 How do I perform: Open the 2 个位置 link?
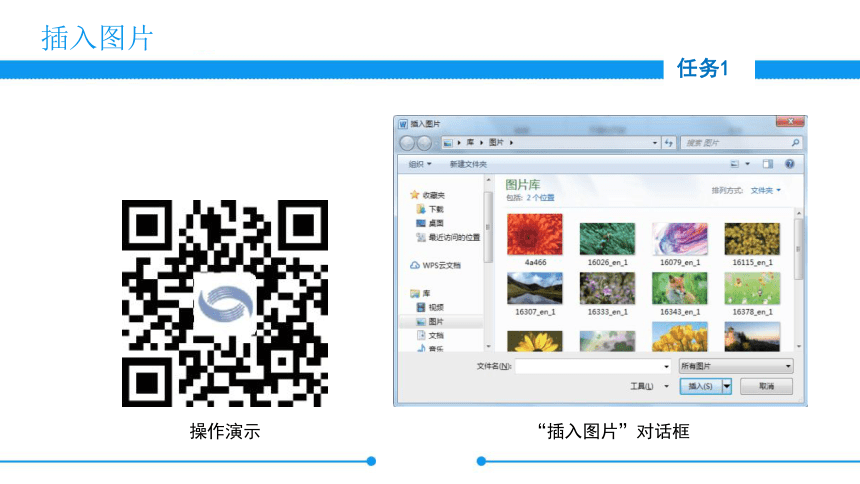point(540,198)
